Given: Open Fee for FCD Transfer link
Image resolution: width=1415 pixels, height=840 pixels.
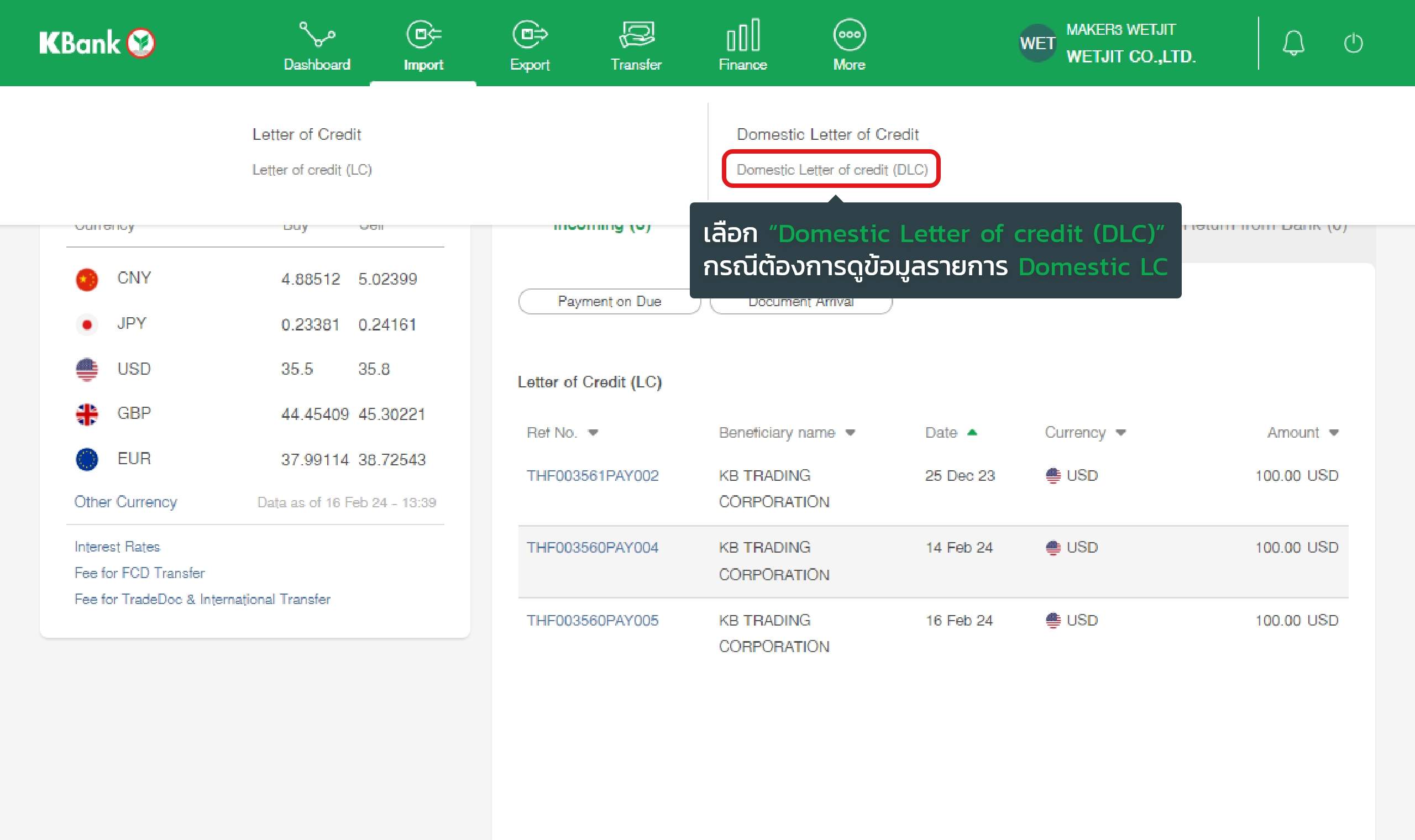Looking at the screenshot, I should coord(139,573).
